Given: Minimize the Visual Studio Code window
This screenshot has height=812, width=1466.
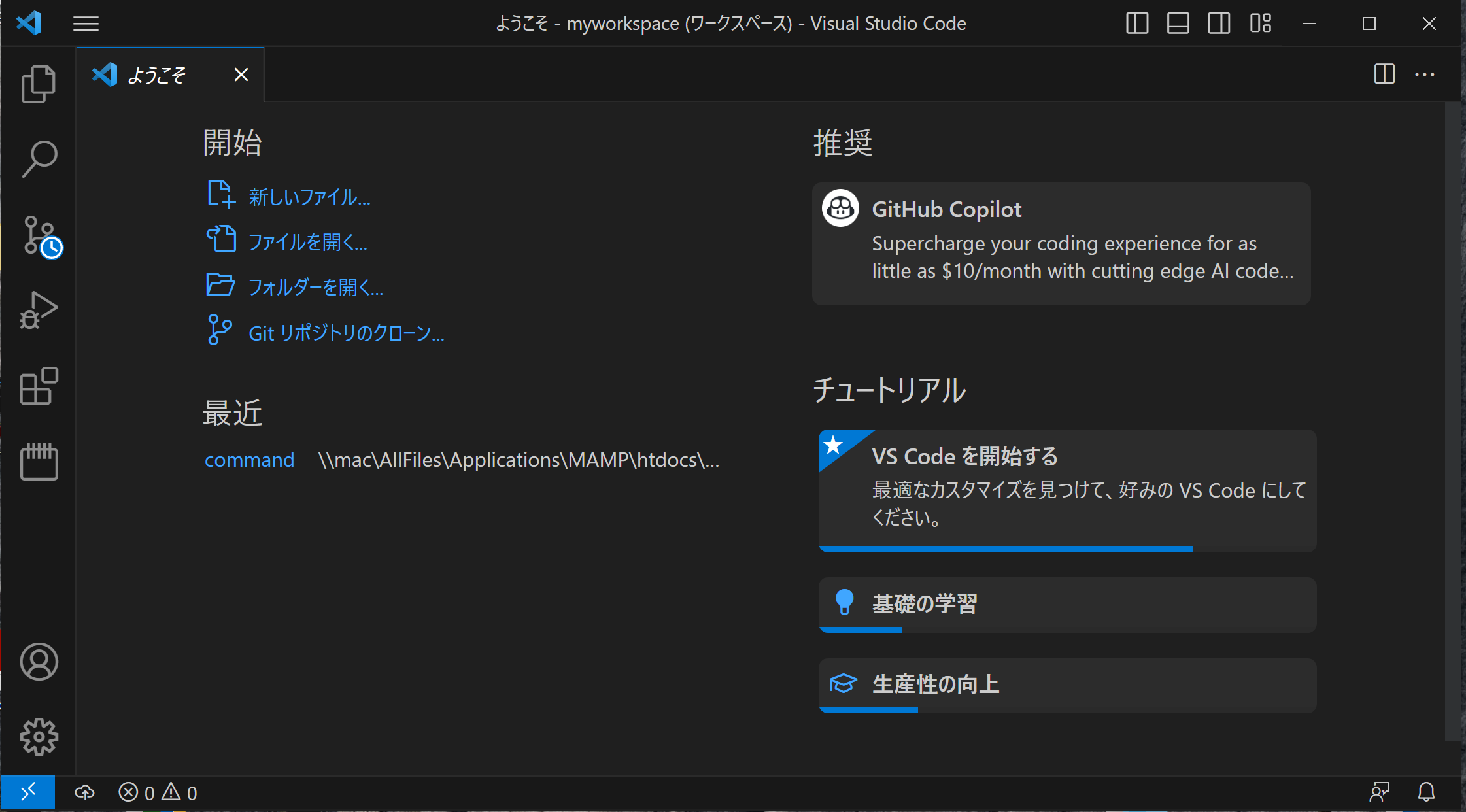Looking at the screenshot, I should coord(1309,24).
